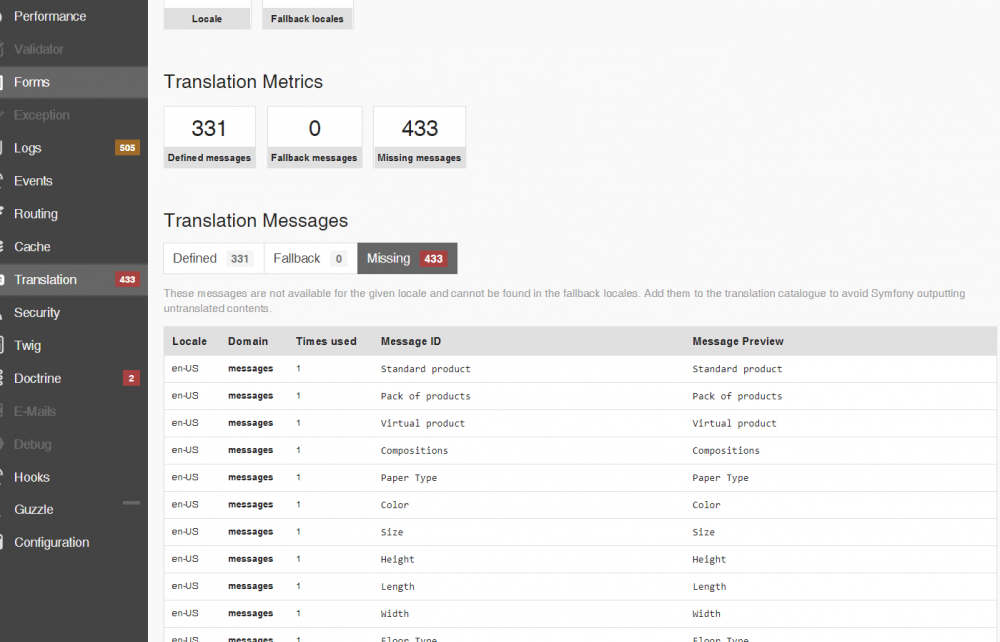Click the 433 Missing messages metric box
The height and width of the screenshot is (642, 1000).
coord(419,137)
